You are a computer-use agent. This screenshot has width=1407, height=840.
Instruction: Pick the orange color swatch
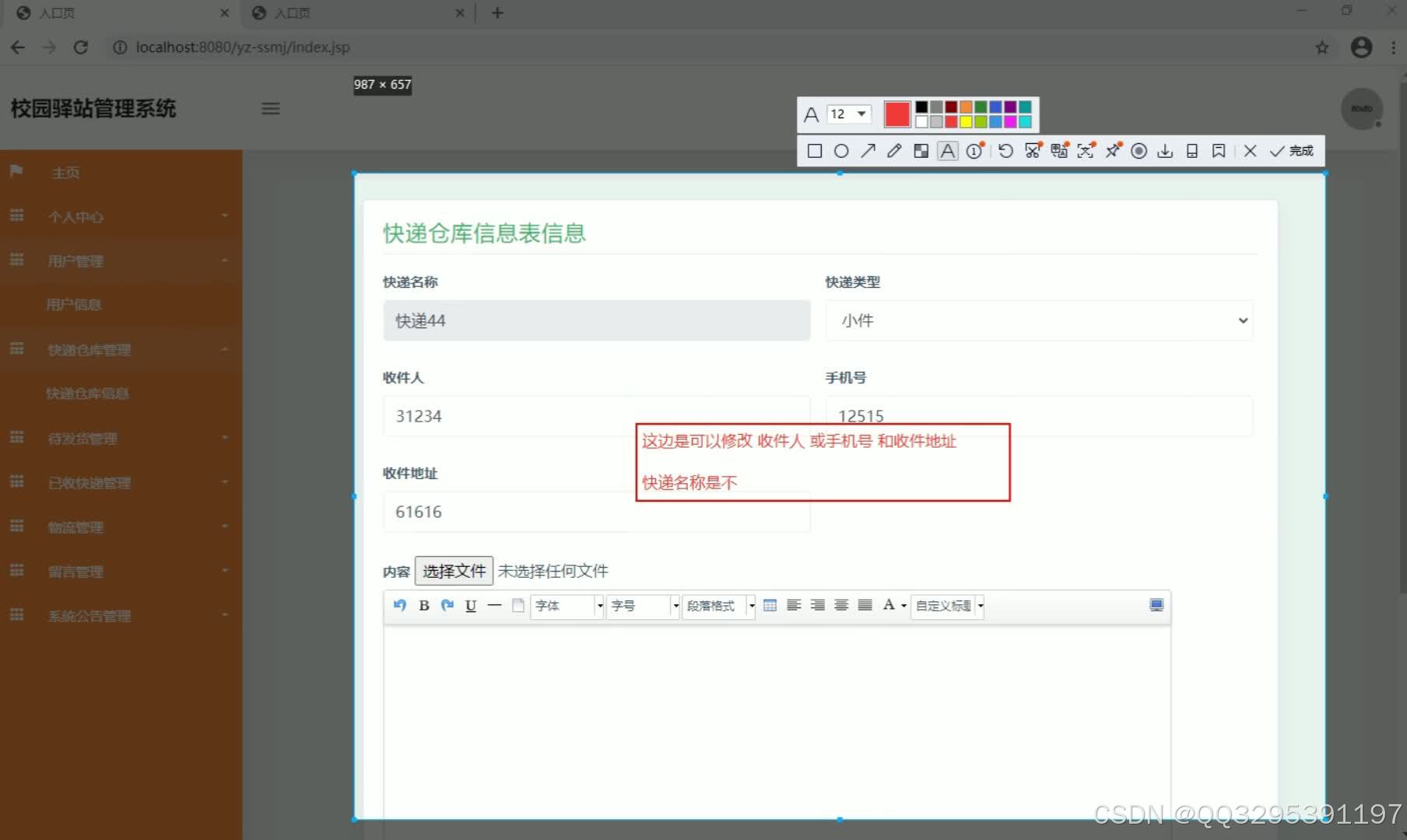tap(966, 107)
